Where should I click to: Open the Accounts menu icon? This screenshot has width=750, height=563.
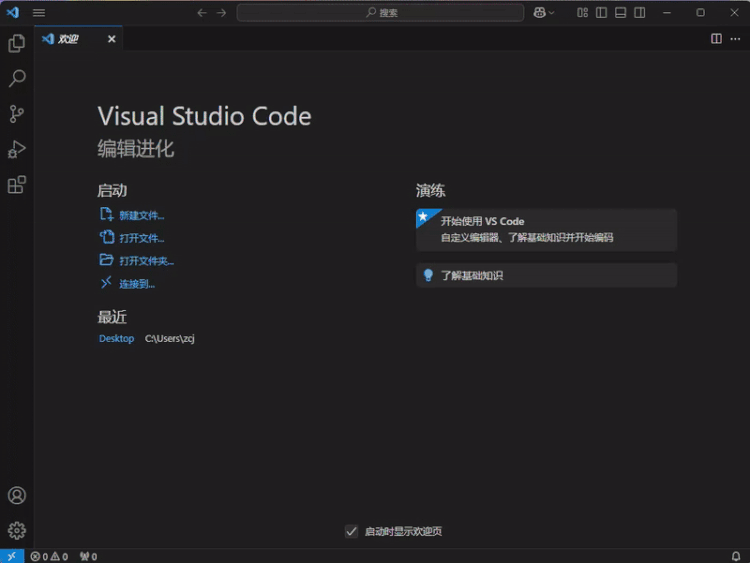pos(17,495)
